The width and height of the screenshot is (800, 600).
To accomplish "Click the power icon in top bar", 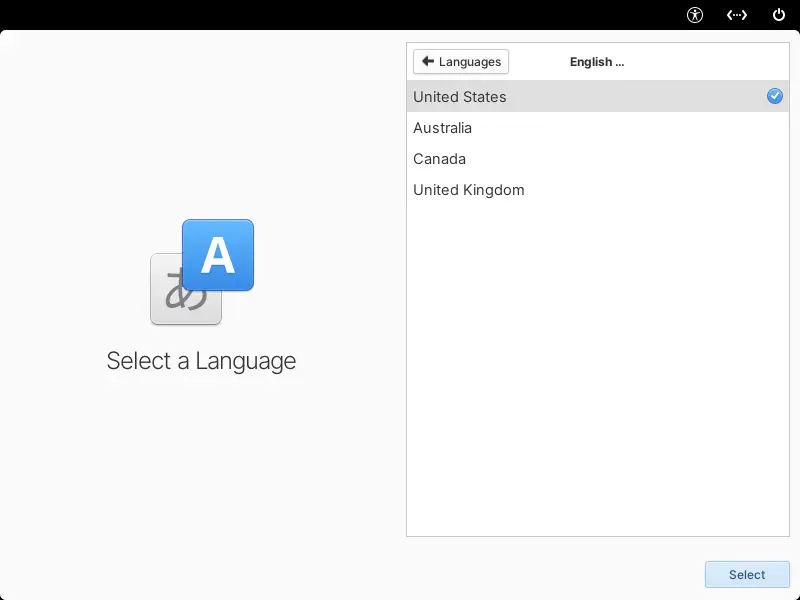I will [779, 15].
